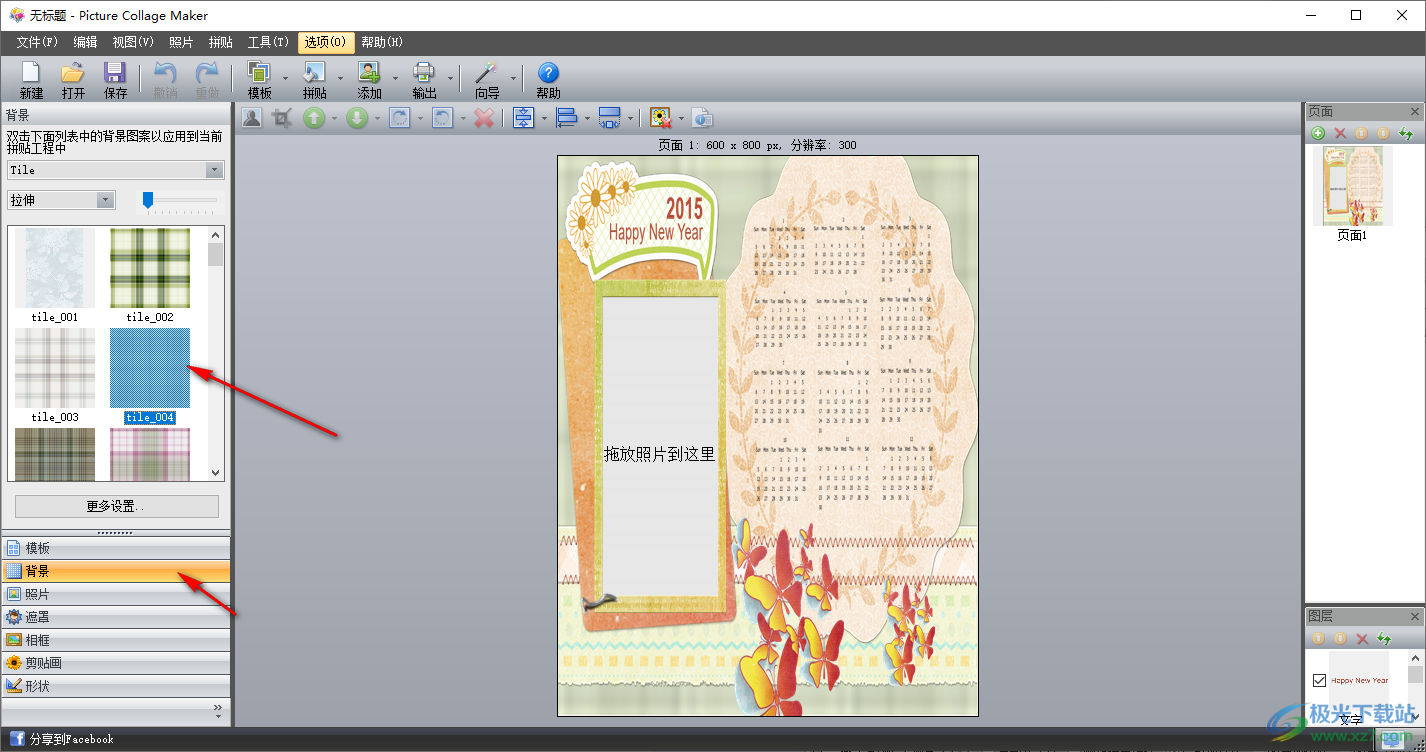Switch to 照片 sidebar section
Image resolution: width=1426 pixels, height=752 pixels.
tap(115, 594)
